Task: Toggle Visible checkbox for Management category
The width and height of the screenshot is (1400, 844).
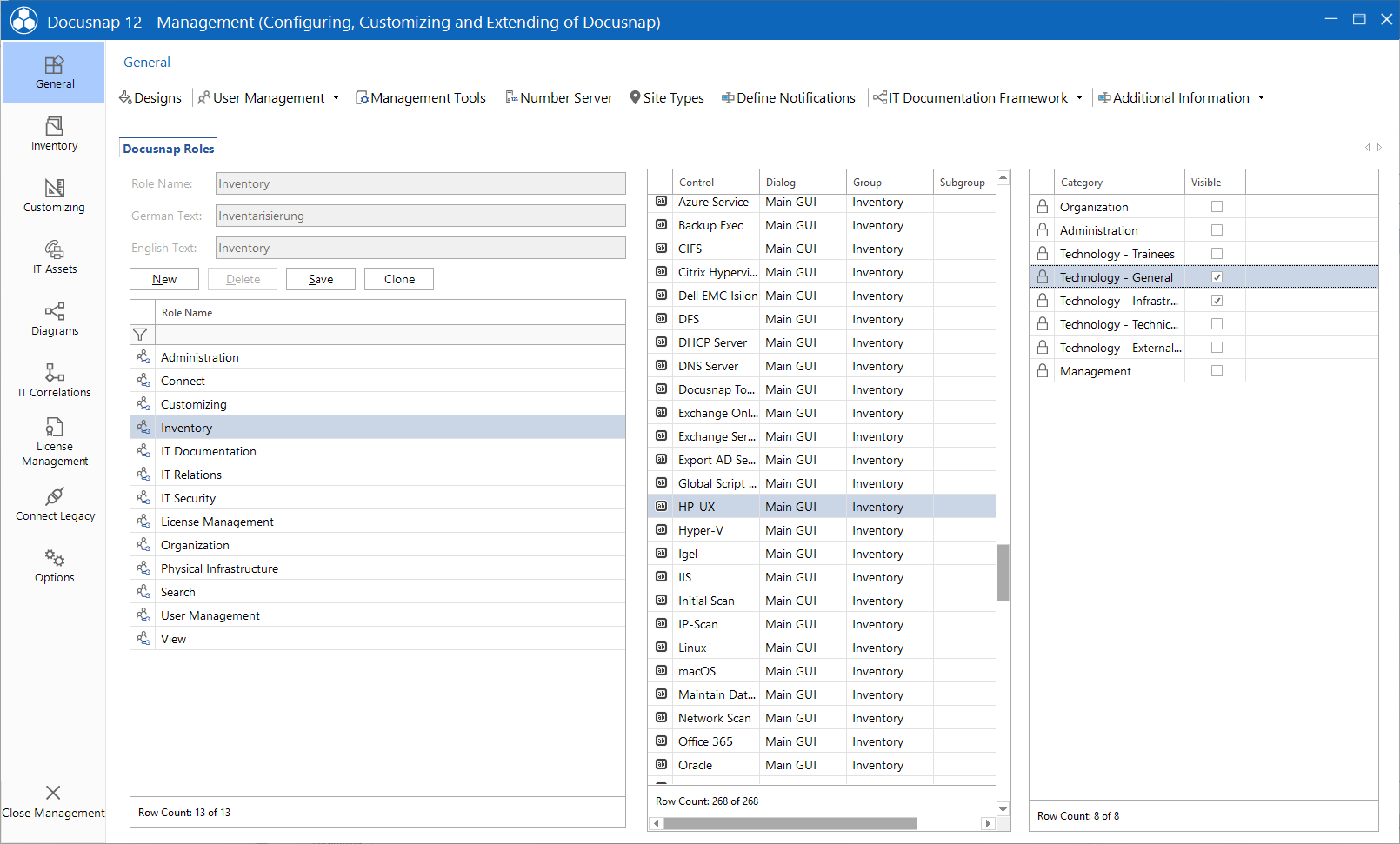Action: coord(1217,371)
